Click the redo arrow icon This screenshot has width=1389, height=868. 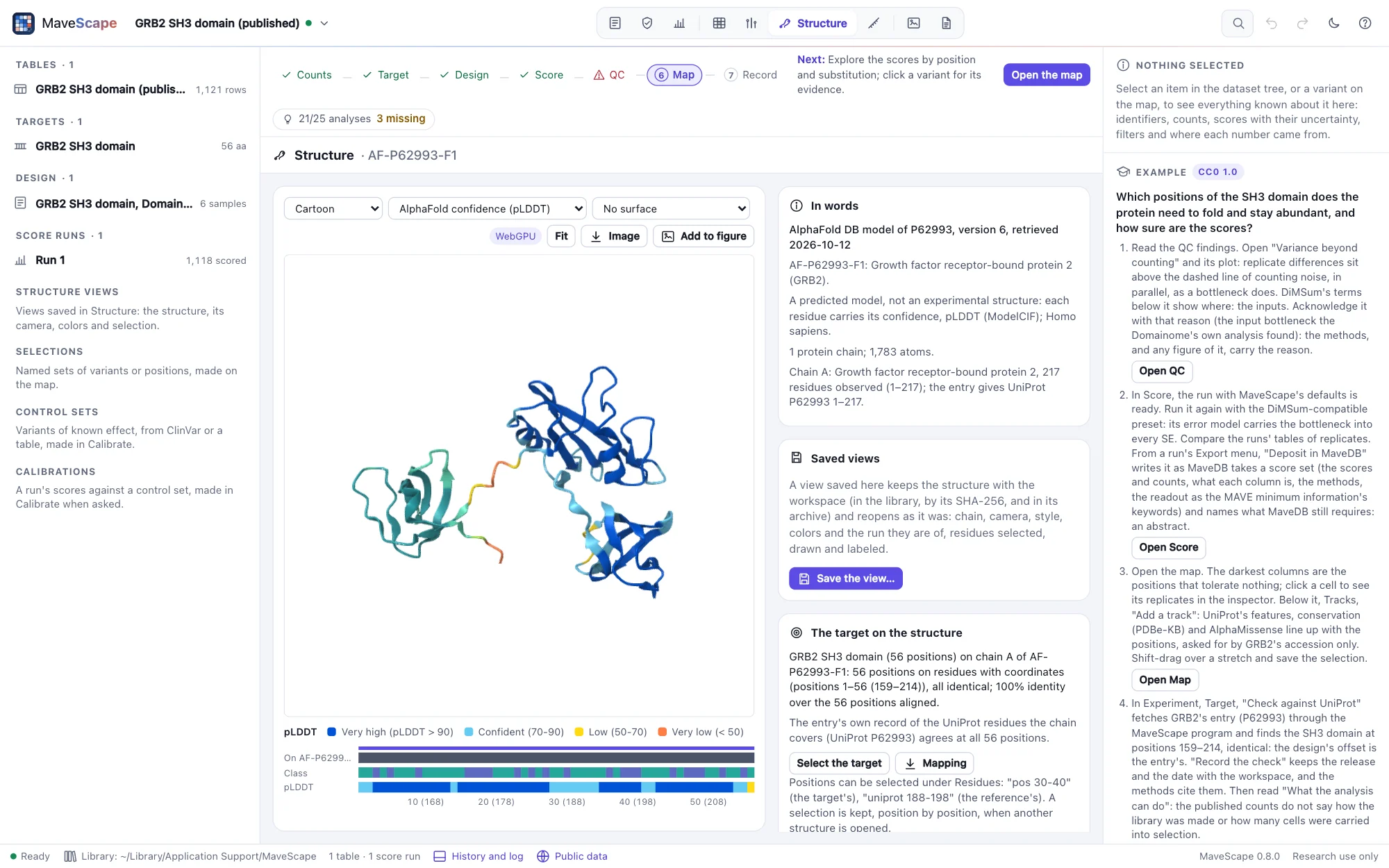point(1302,23)
